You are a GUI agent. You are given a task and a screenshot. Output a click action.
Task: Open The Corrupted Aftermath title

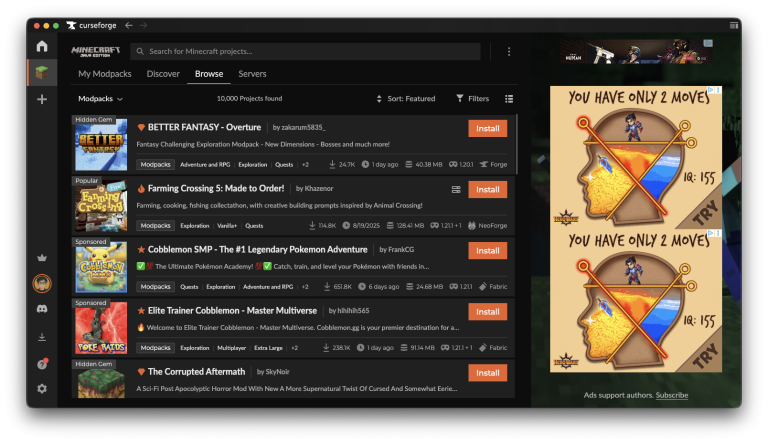pyautogui.click(x=196, y=372)
